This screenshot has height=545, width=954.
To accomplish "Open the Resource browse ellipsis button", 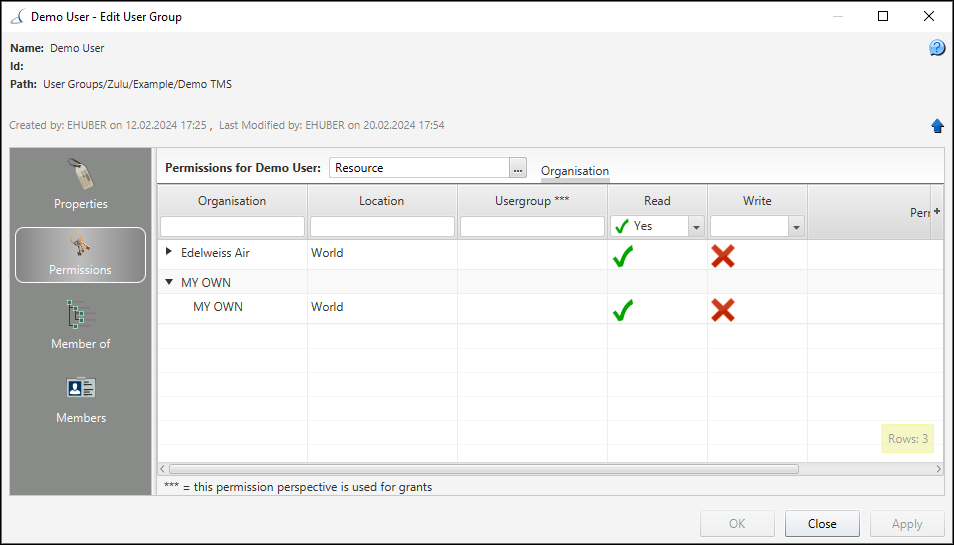I will click(518, 168).
